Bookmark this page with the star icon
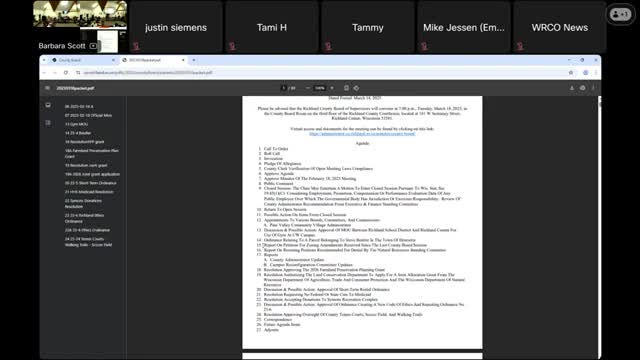640x360 pixels. pyautogui.click(x=571, y=73)
